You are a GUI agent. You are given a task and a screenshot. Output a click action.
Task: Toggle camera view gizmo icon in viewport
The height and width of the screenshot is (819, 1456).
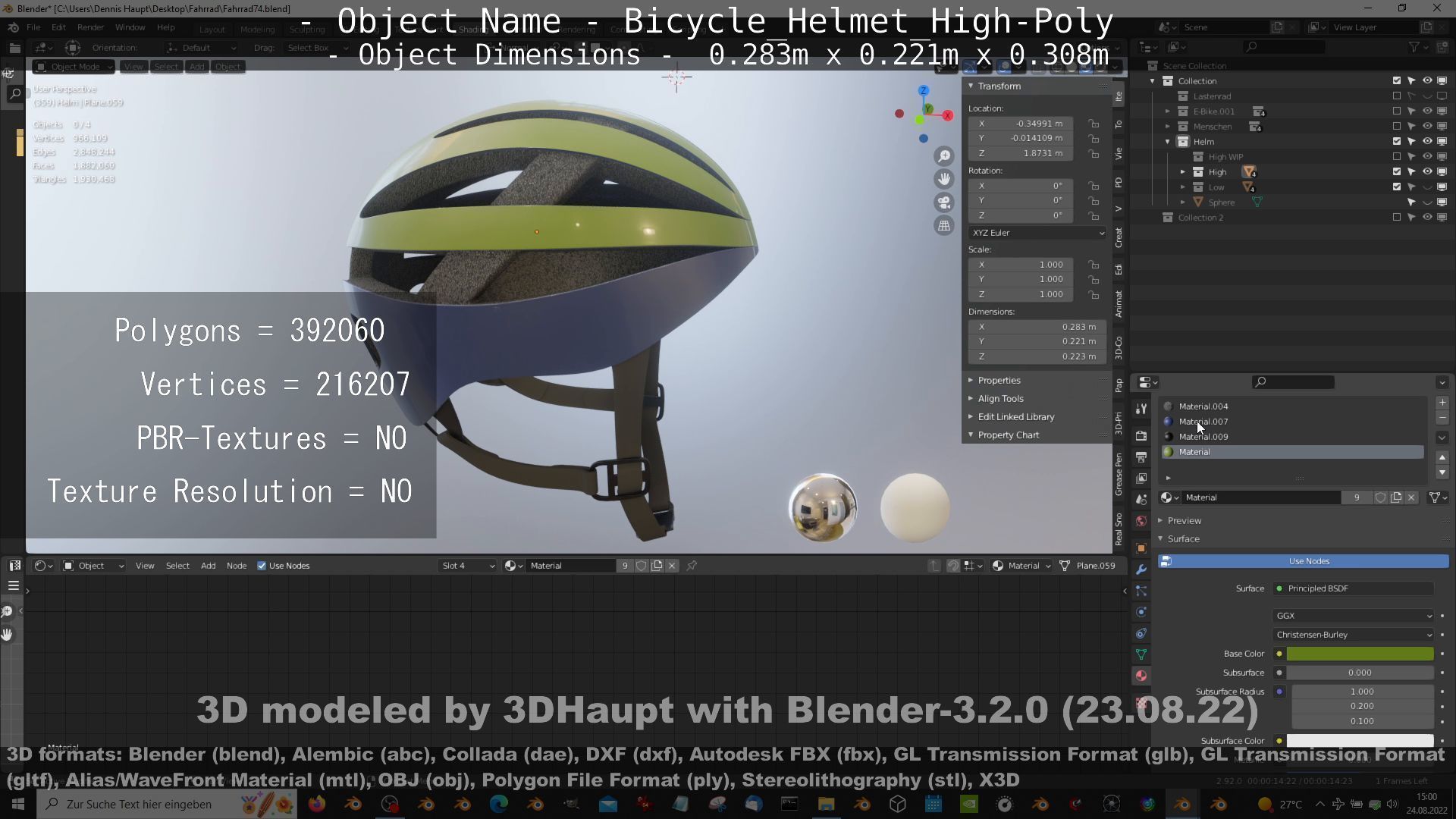tap(944, 202)
